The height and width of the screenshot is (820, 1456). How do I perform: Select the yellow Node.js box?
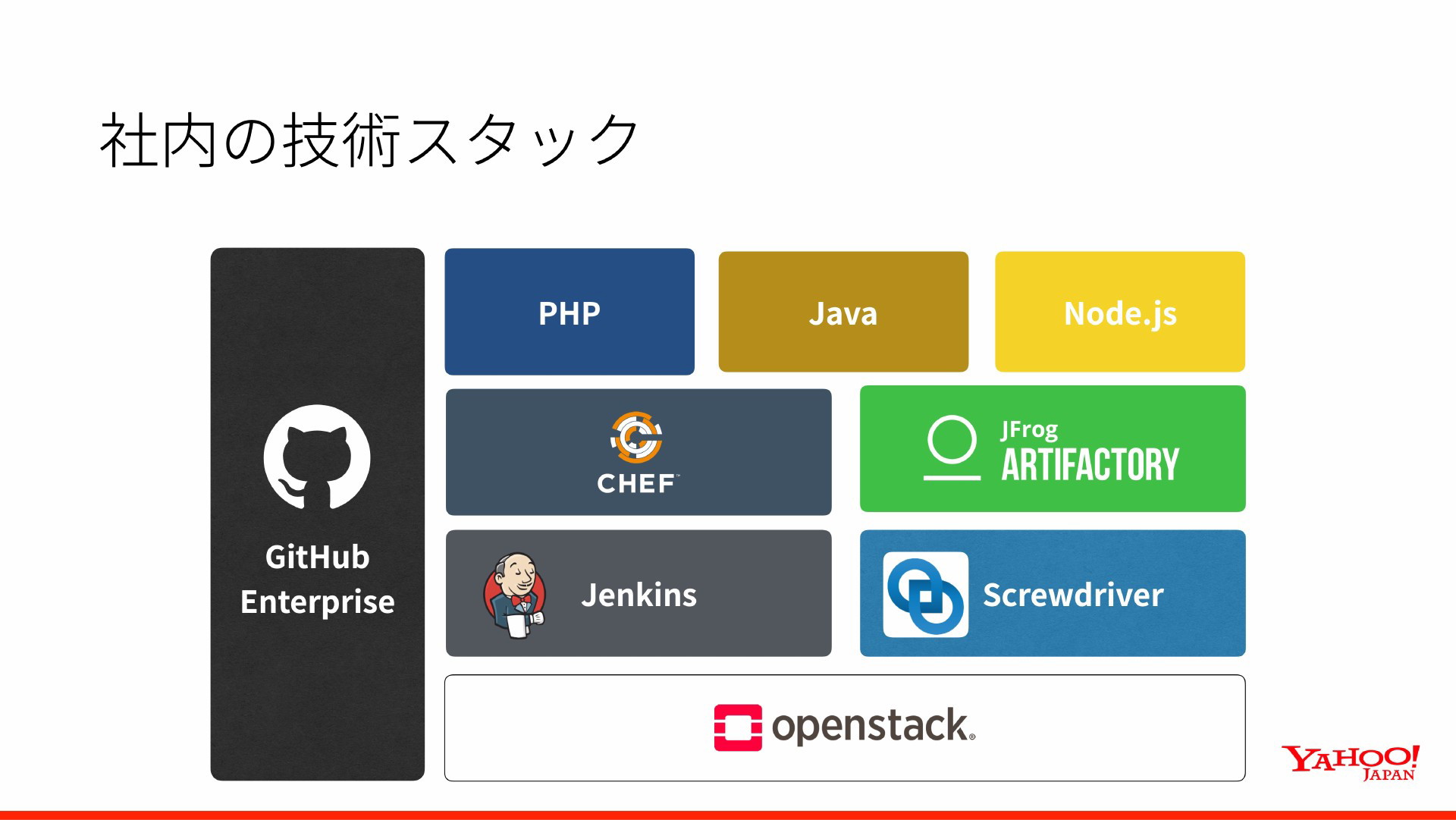pyautogui.click(x=1120, y=312)
